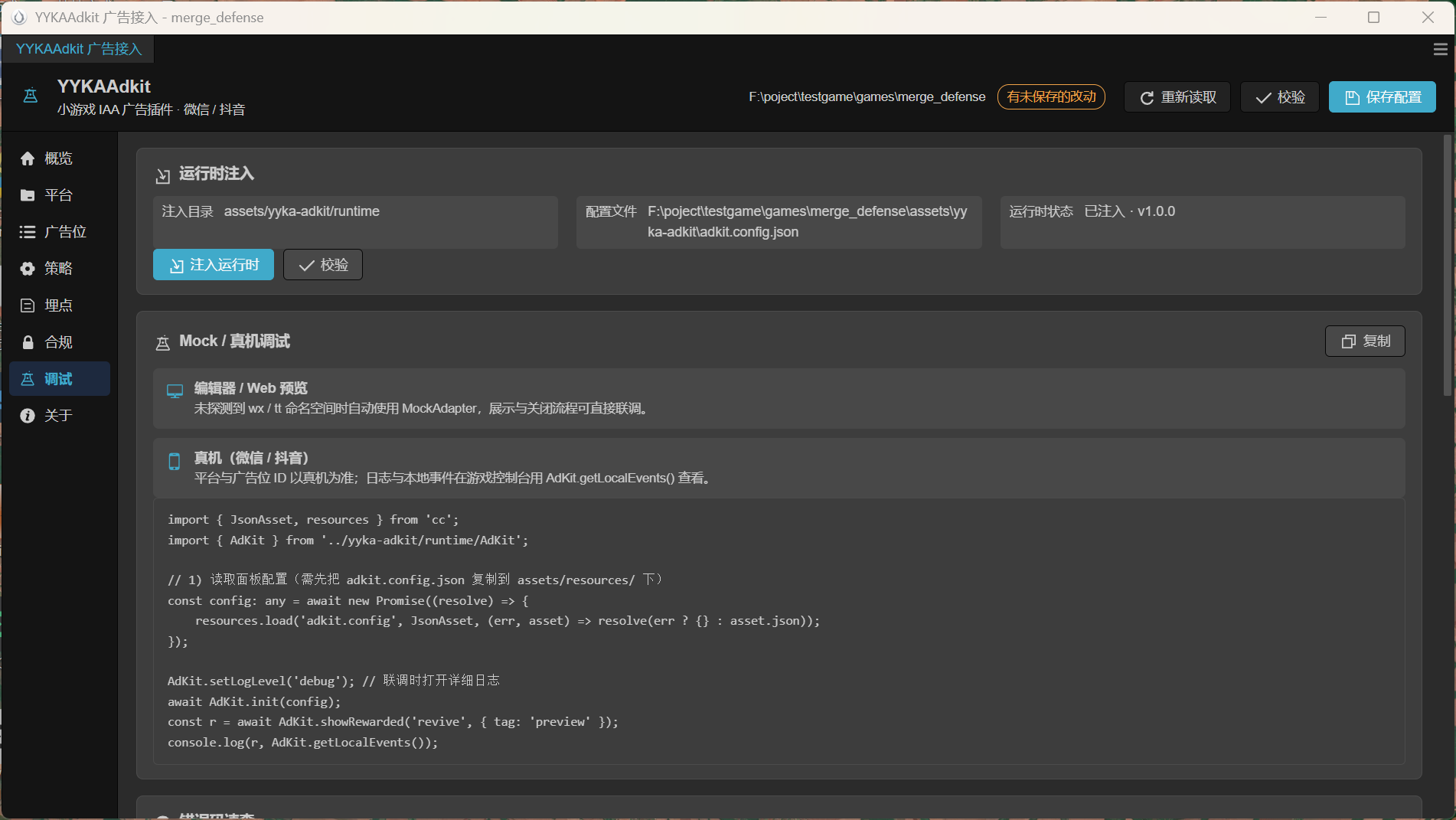Viewport: 1456px width, 820px height.
Task: Save configuration with 保存配置
Action: 1383,97
